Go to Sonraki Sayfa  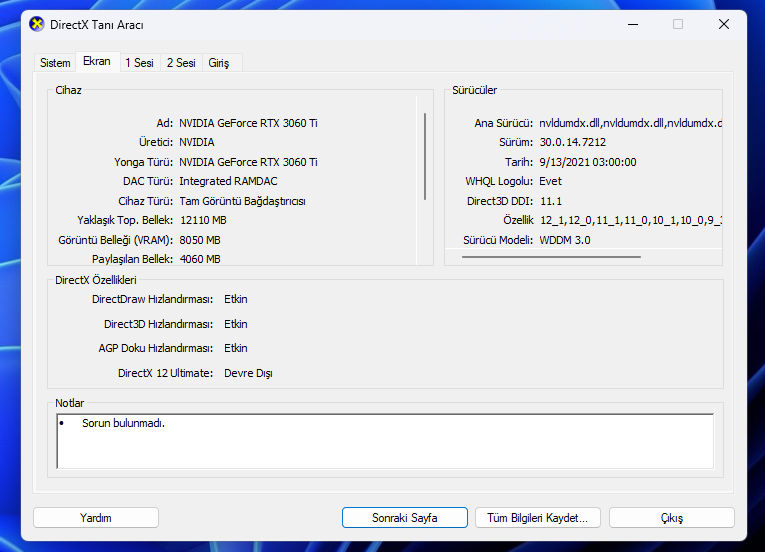(404, 517)
